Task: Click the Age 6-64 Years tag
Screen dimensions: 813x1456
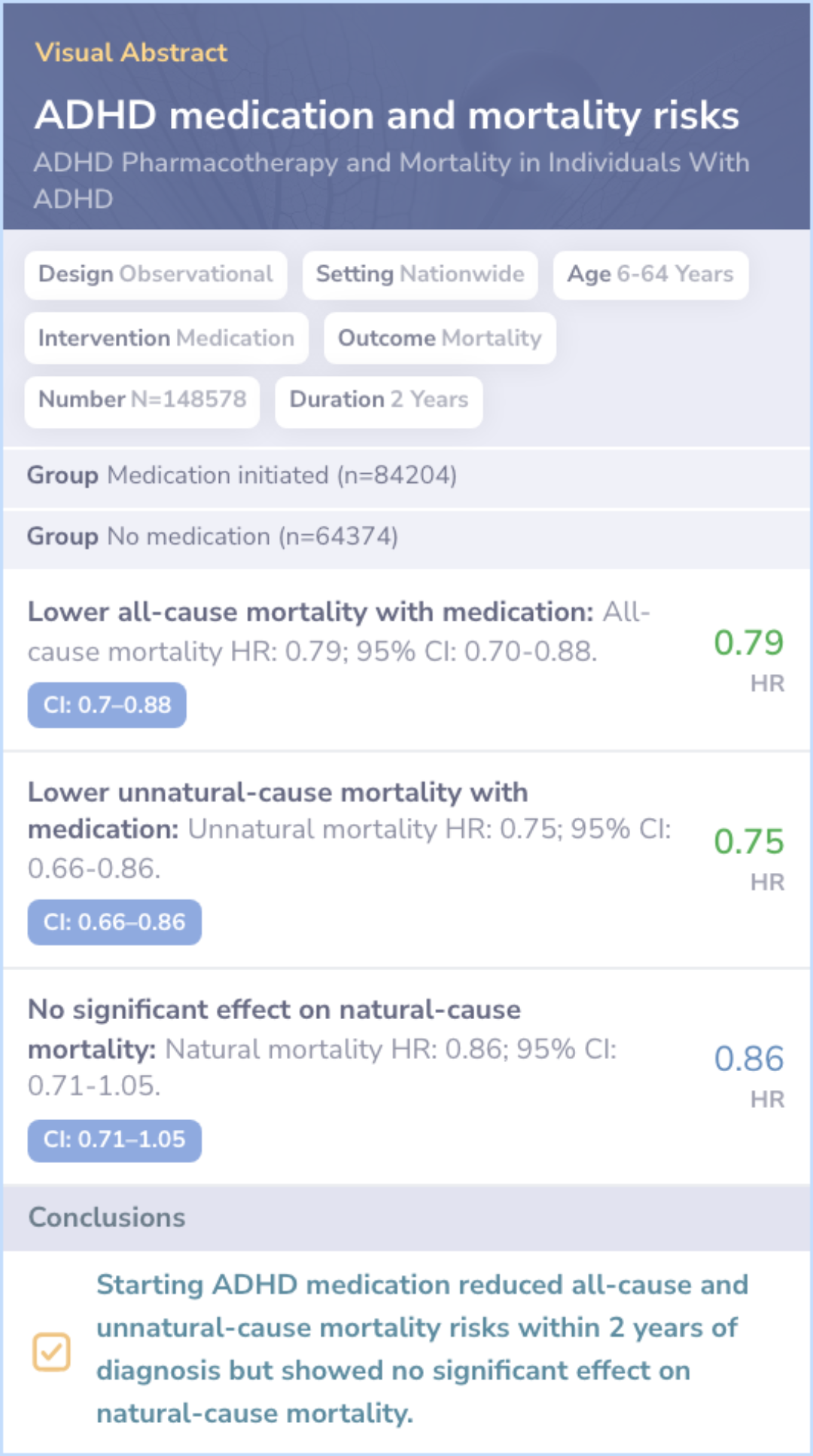Action: [650, 274]
